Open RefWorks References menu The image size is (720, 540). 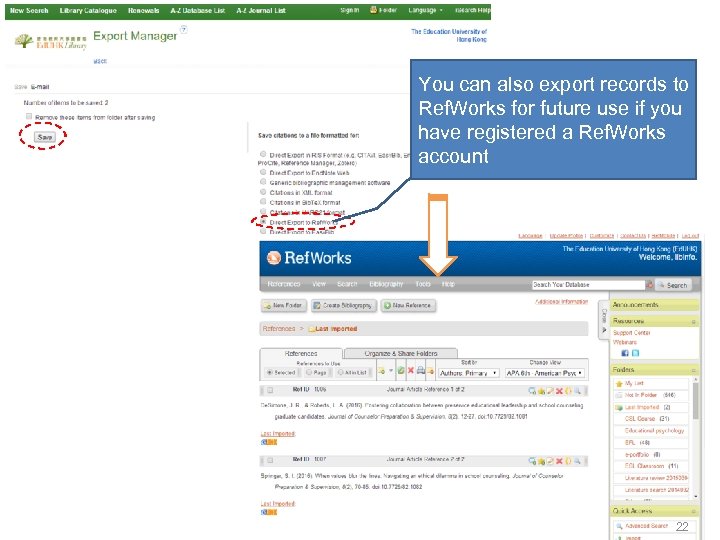[283, 284]
